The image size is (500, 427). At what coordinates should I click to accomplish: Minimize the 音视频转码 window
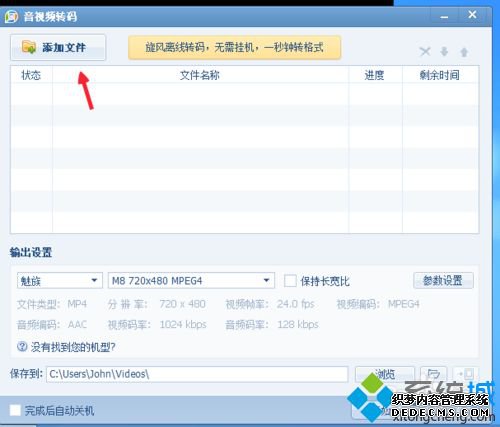(444, 16)
